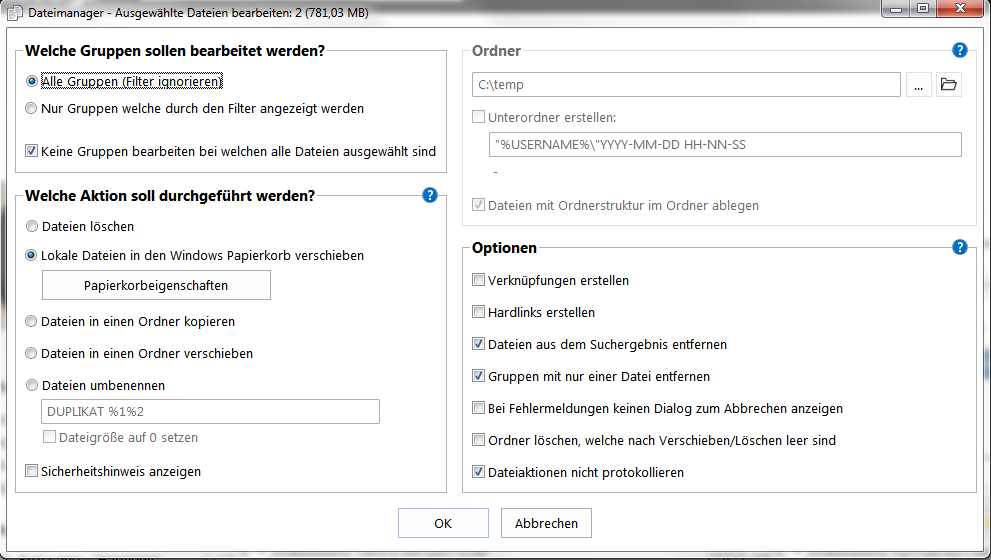Select 'Nur Gruppen' filtered groups option
Viewport: 991px width, 560px height.
click(x=32, y=108)
